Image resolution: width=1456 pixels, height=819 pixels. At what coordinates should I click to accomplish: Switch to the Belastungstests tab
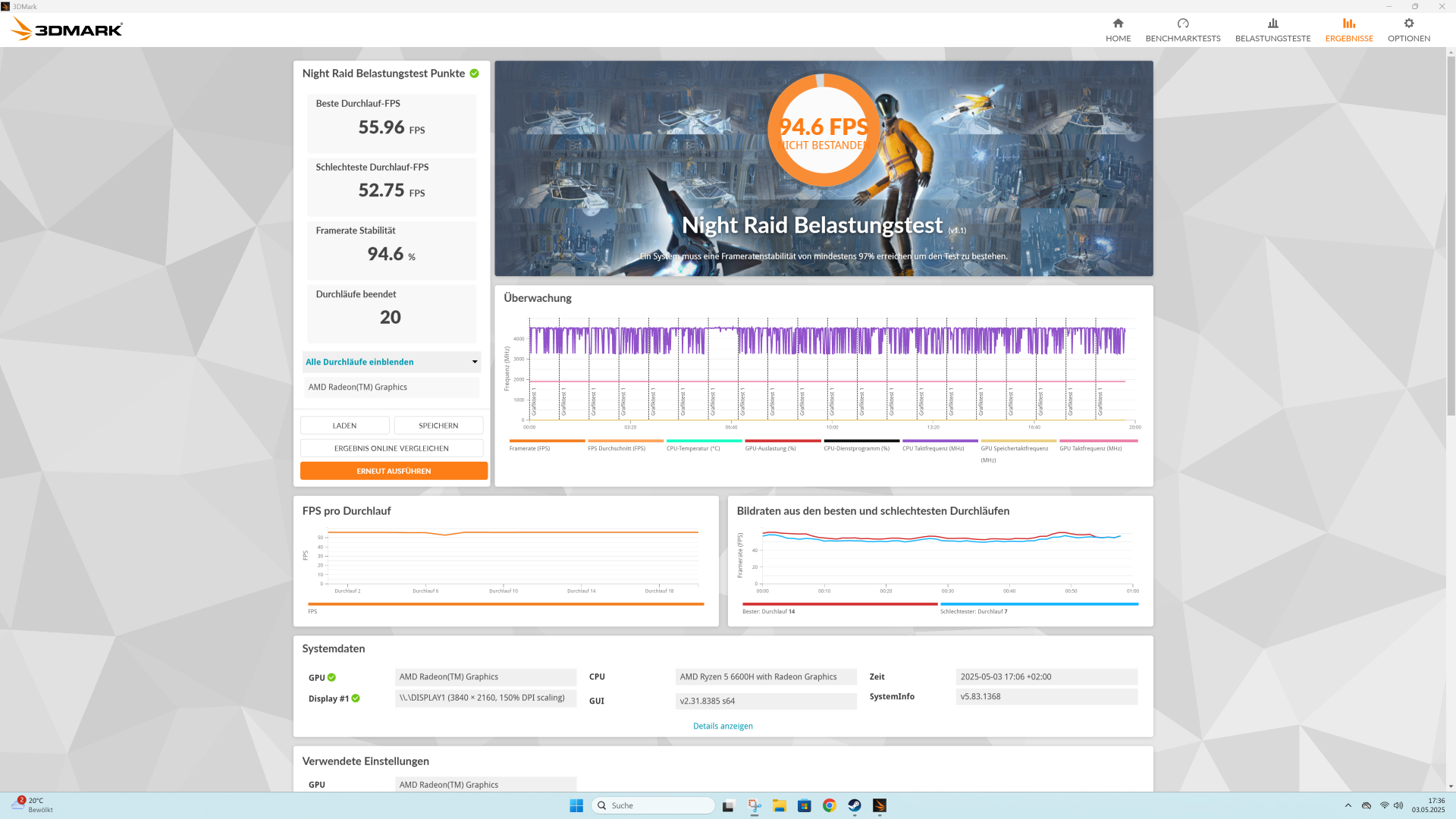pyautogui.click(x=1272, y=30)
